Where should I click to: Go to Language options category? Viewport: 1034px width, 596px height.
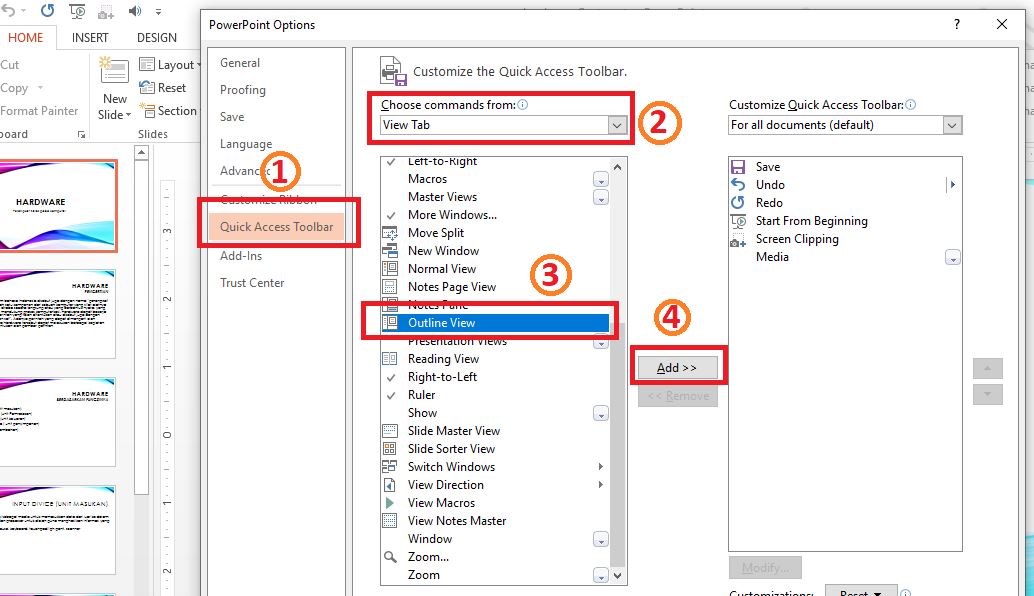[246, 144]
